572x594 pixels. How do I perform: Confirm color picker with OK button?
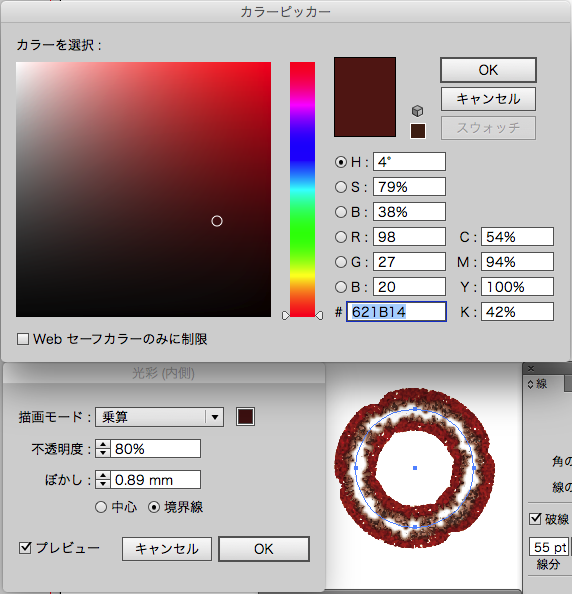point(488,70)
